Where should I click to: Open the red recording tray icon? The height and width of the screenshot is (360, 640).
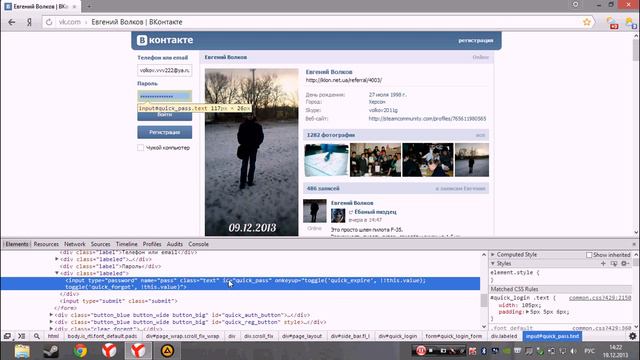coord(420,351)
